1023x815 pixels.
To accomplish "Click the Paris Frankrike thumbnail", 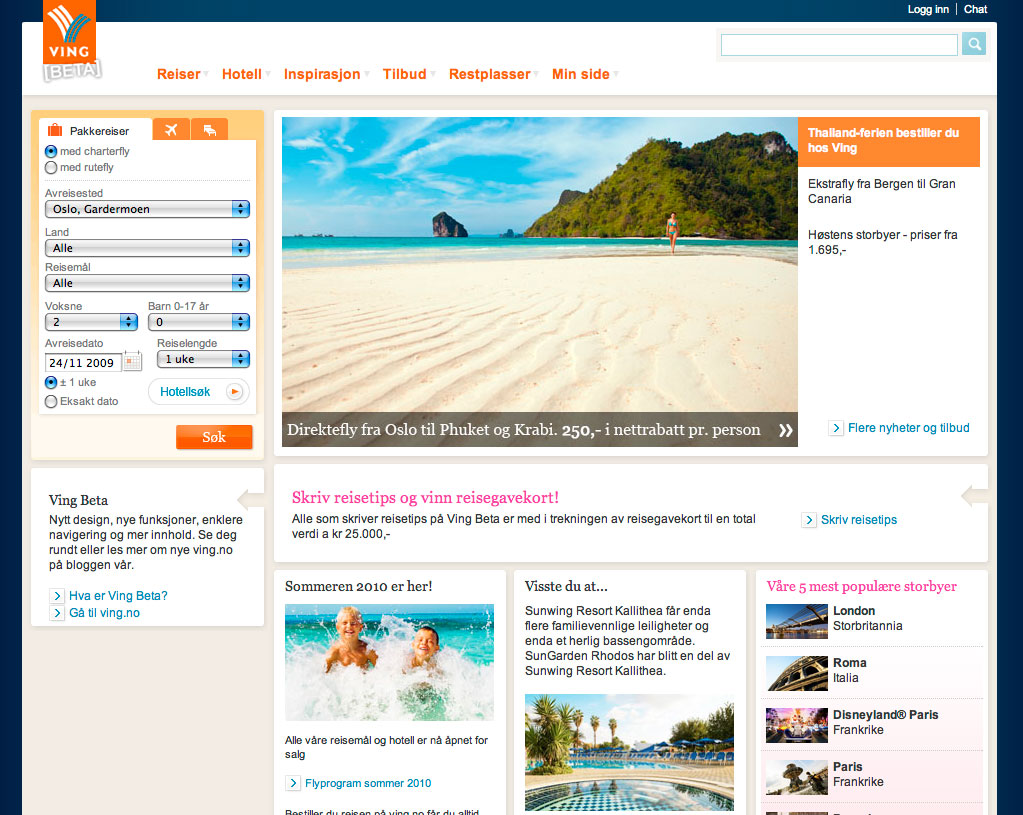I will [x=797, y=777].
